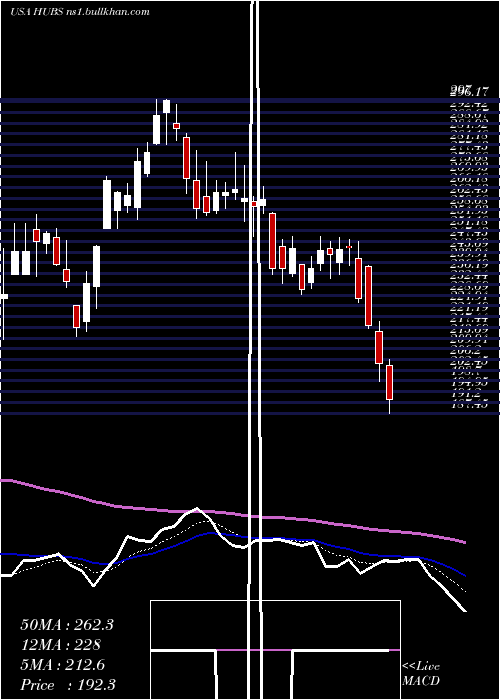Screen dimensions: 500x700
Task: Click the Price : 192.3 value
Action: pyautogui.click(x=67, y=685)
